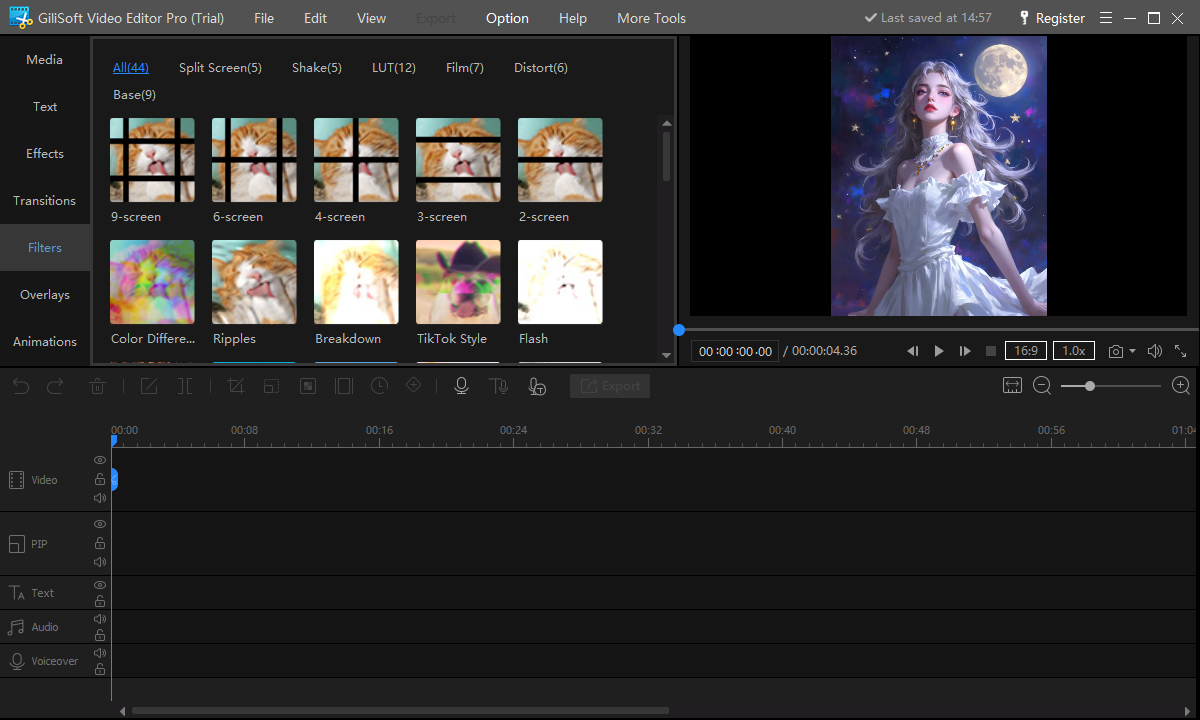
Task: Switch to the Effects panel
Action: (45, 154)
